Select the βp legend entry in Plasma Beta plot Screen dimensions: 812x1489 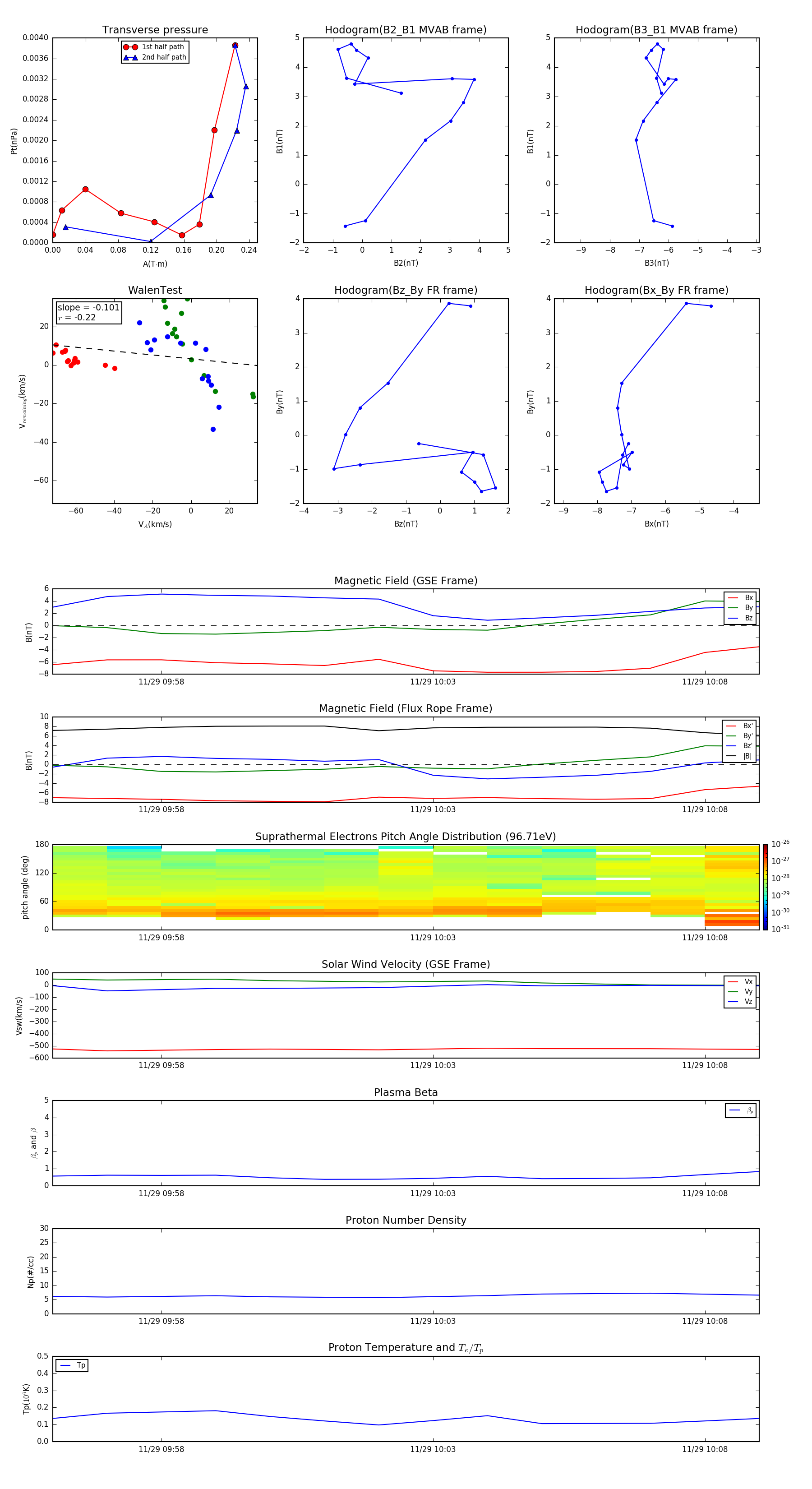point(741,1110)
